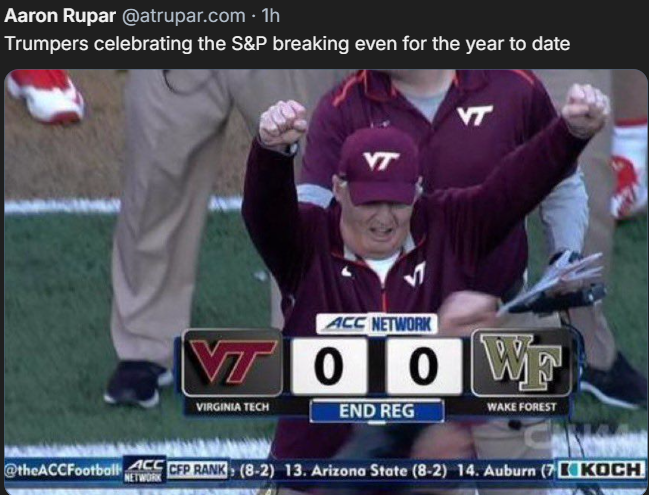Click the VIRGINIA TECH team name label
Screen dimensions: 649x495
coord(233,407)
